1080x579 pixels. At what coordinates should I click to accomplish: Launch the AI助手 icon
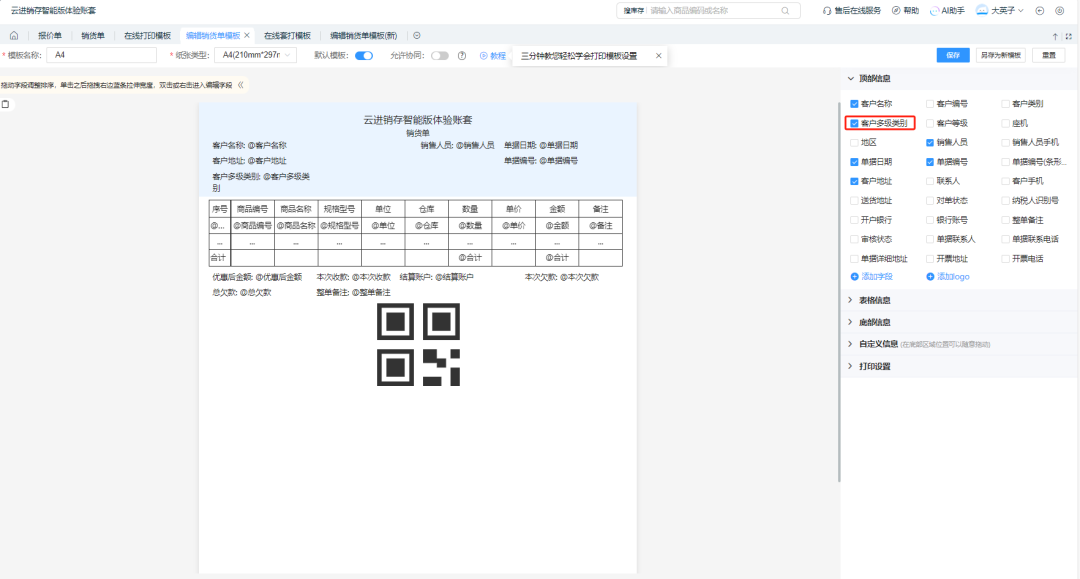coord(935,10)
